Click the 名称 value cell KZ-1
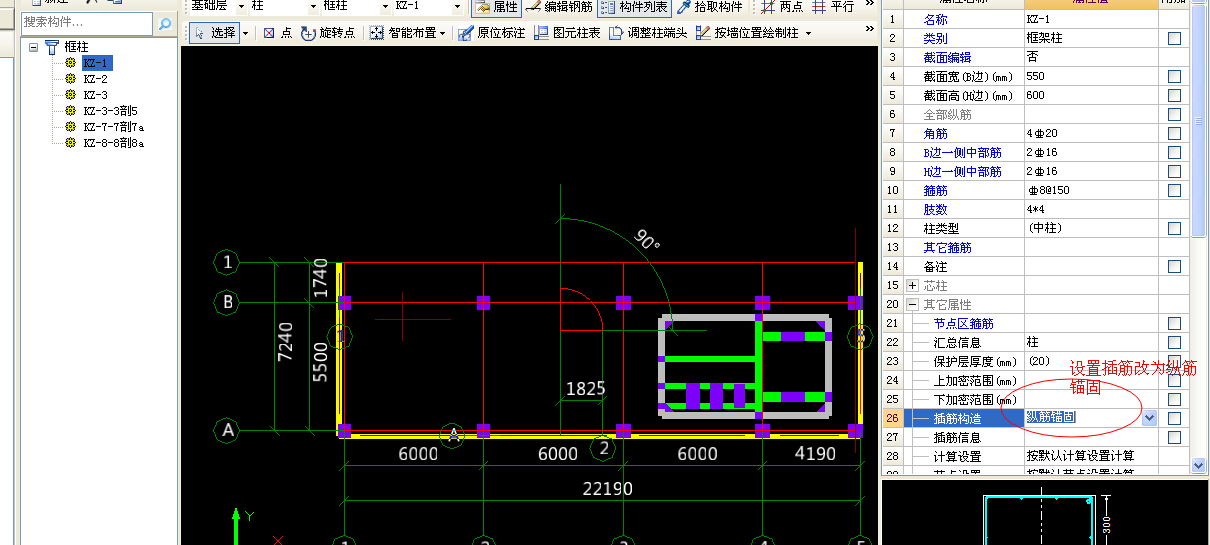 coord(1091,19)
